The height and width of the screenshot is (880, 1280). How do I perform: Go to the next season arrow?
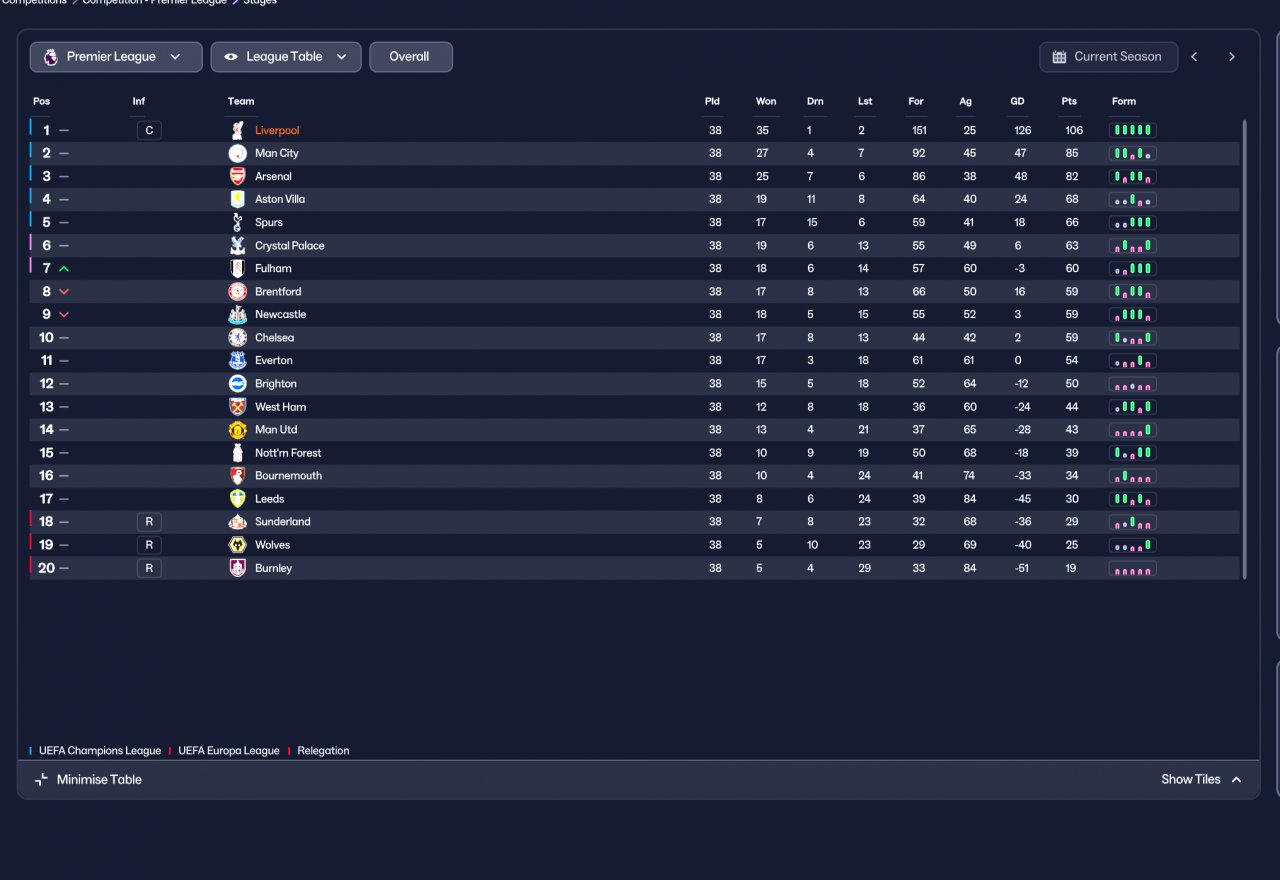pos(1232,57)
